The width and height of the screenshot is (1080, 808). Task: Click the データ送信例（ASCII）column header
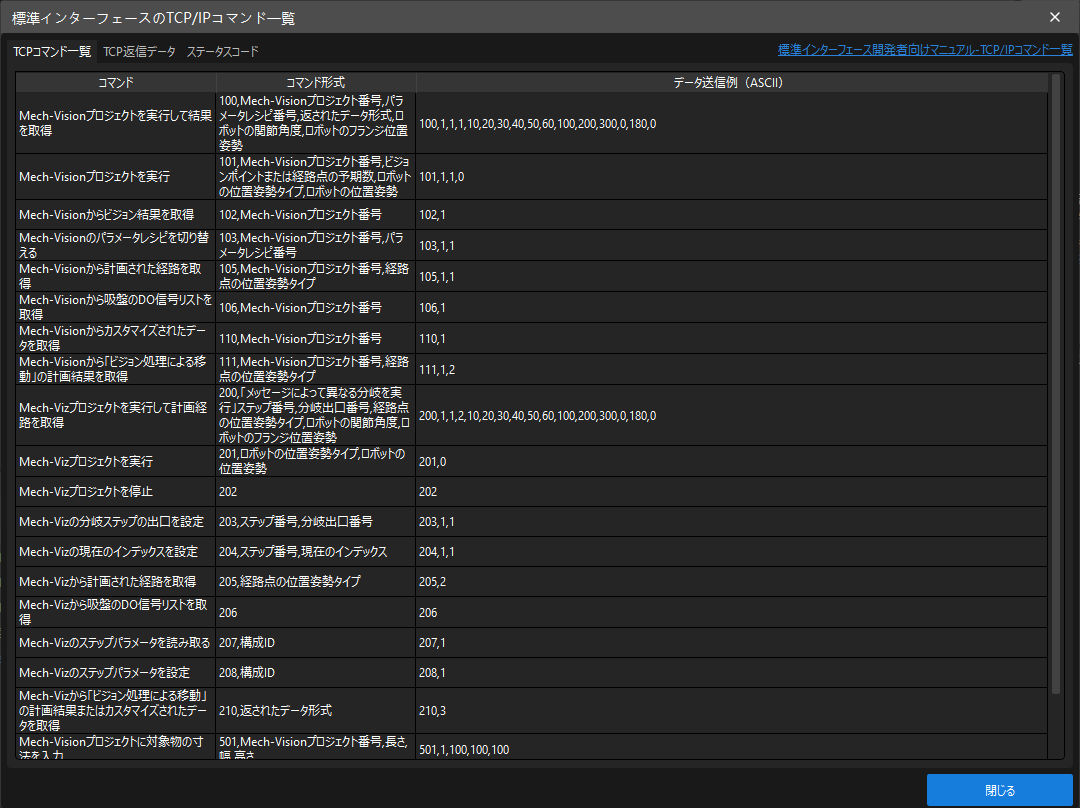pos(727,82)
